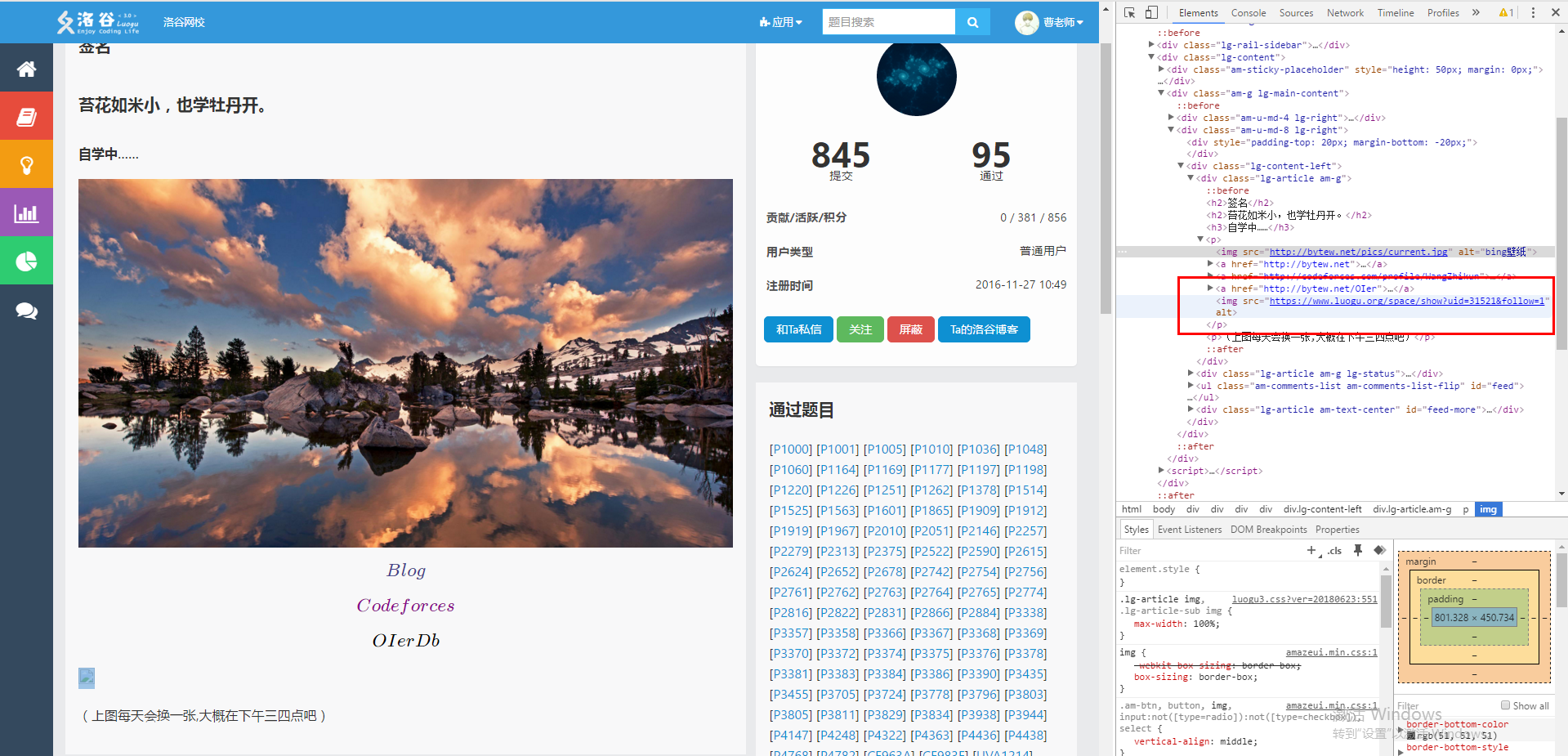
Task: Click the animations diamond icon in Styles
Action: [1380, 551]
